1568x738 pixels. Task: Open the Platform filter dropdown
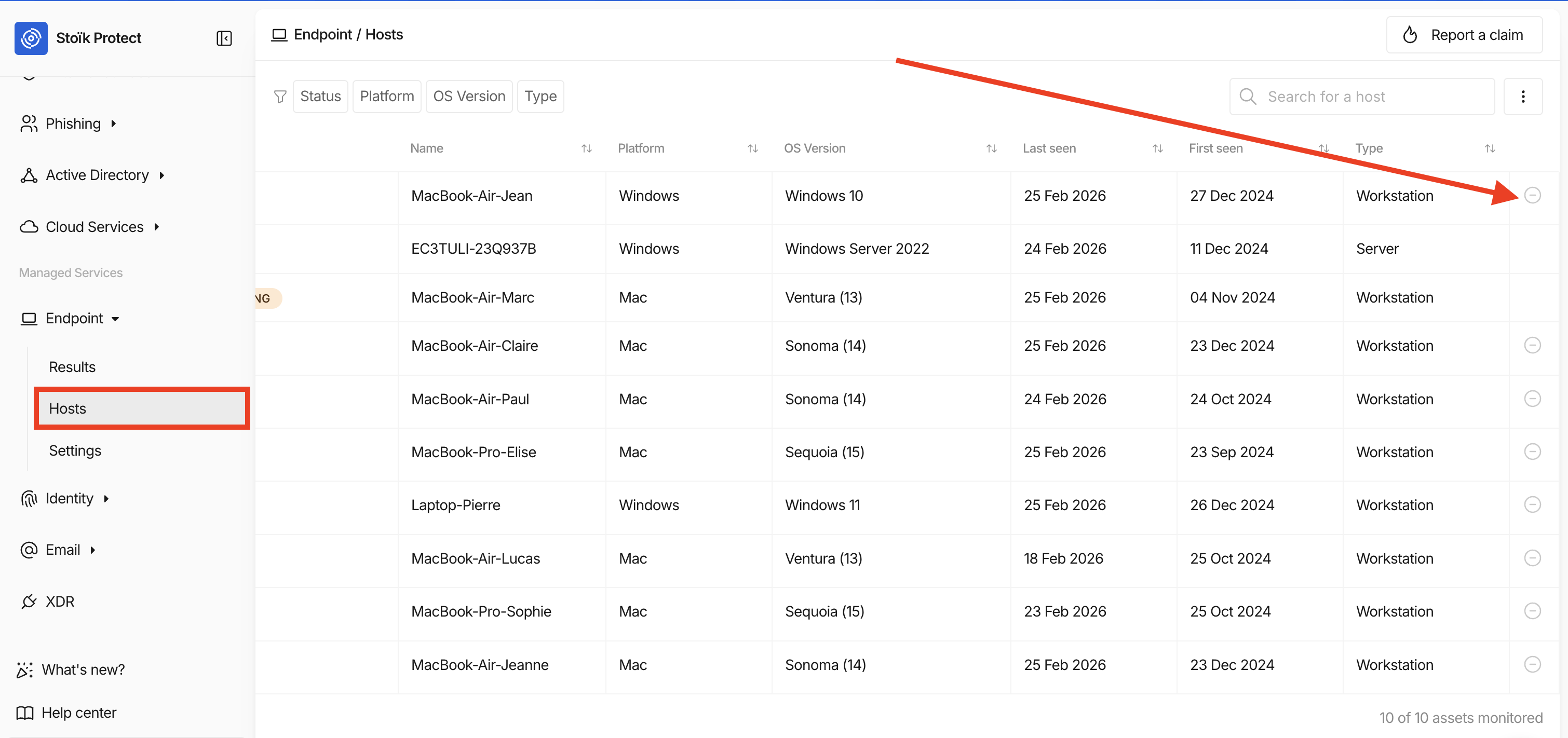(386, 97)
